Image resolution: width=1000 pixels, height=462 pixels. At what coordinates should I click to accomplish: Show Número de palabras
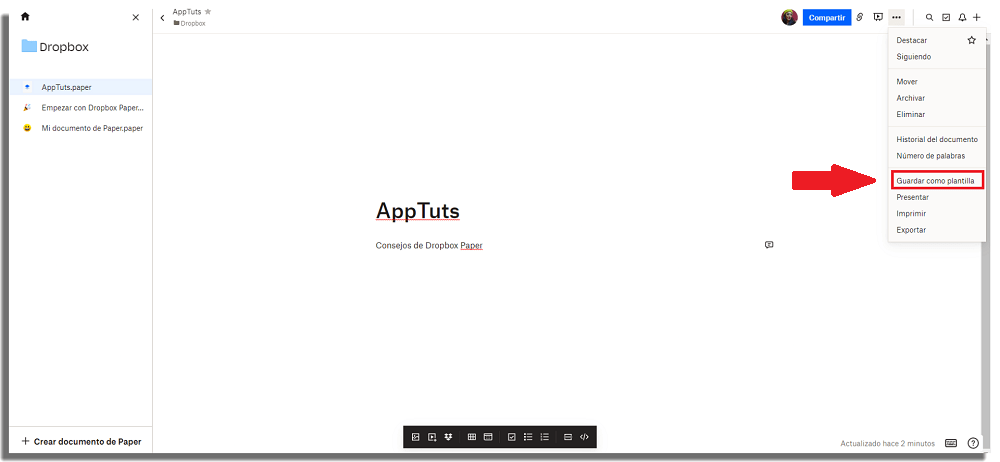click(x=930, y=156)
